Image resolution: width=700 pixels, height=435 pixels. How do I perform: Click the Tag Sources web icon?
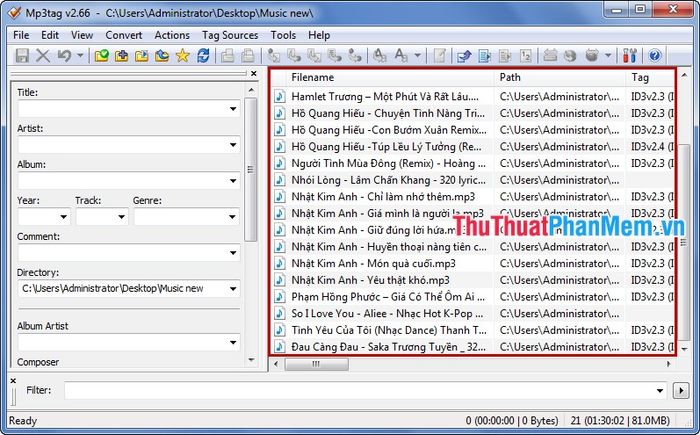[x=592, y=56]
